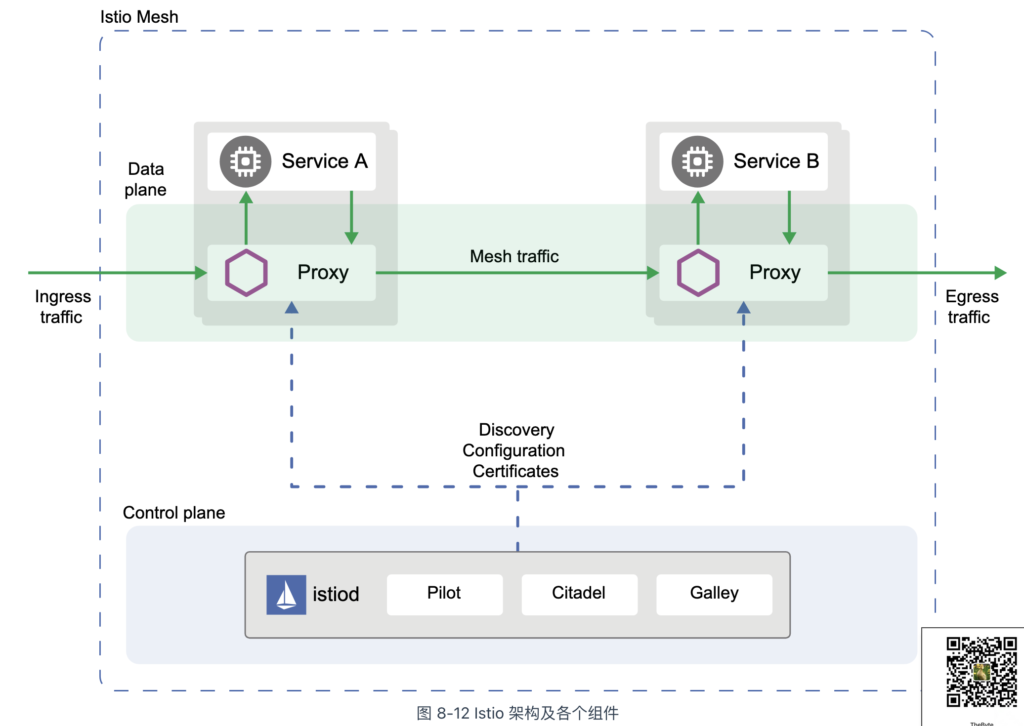Click the 'Ingress traffic' label
Image resolution: width=1024 pixels, height=726 pixels.
click(x=62, y=307)
